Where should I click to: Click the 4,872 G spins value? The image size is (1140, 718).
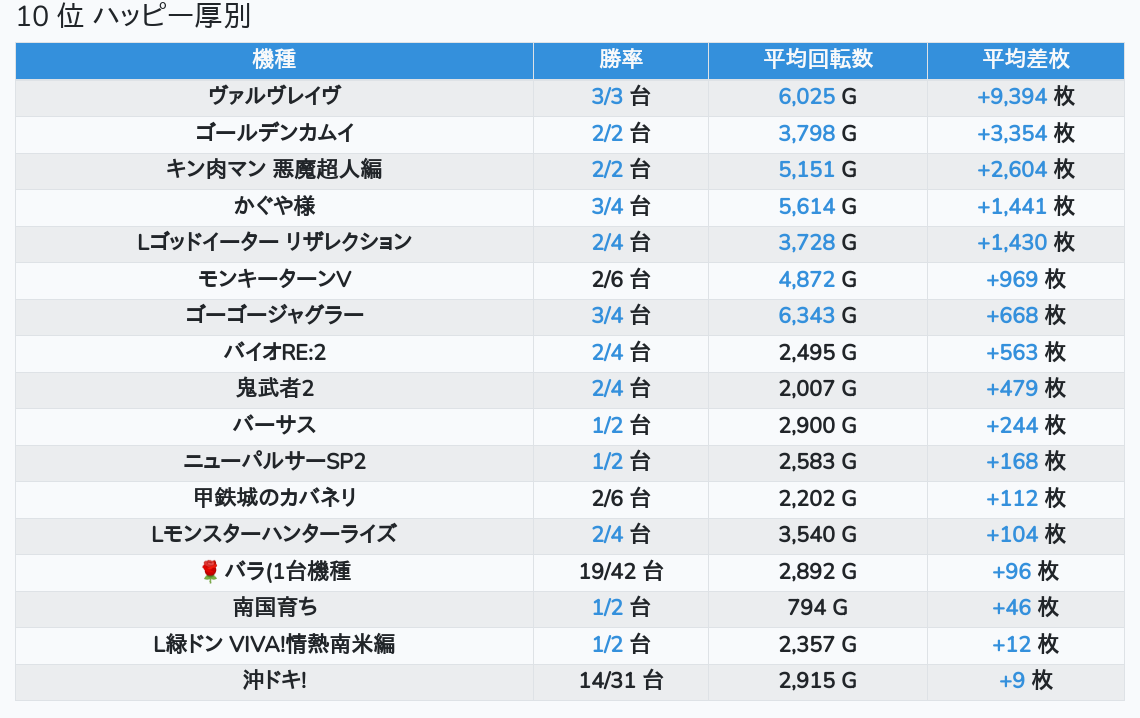point(818,279)
